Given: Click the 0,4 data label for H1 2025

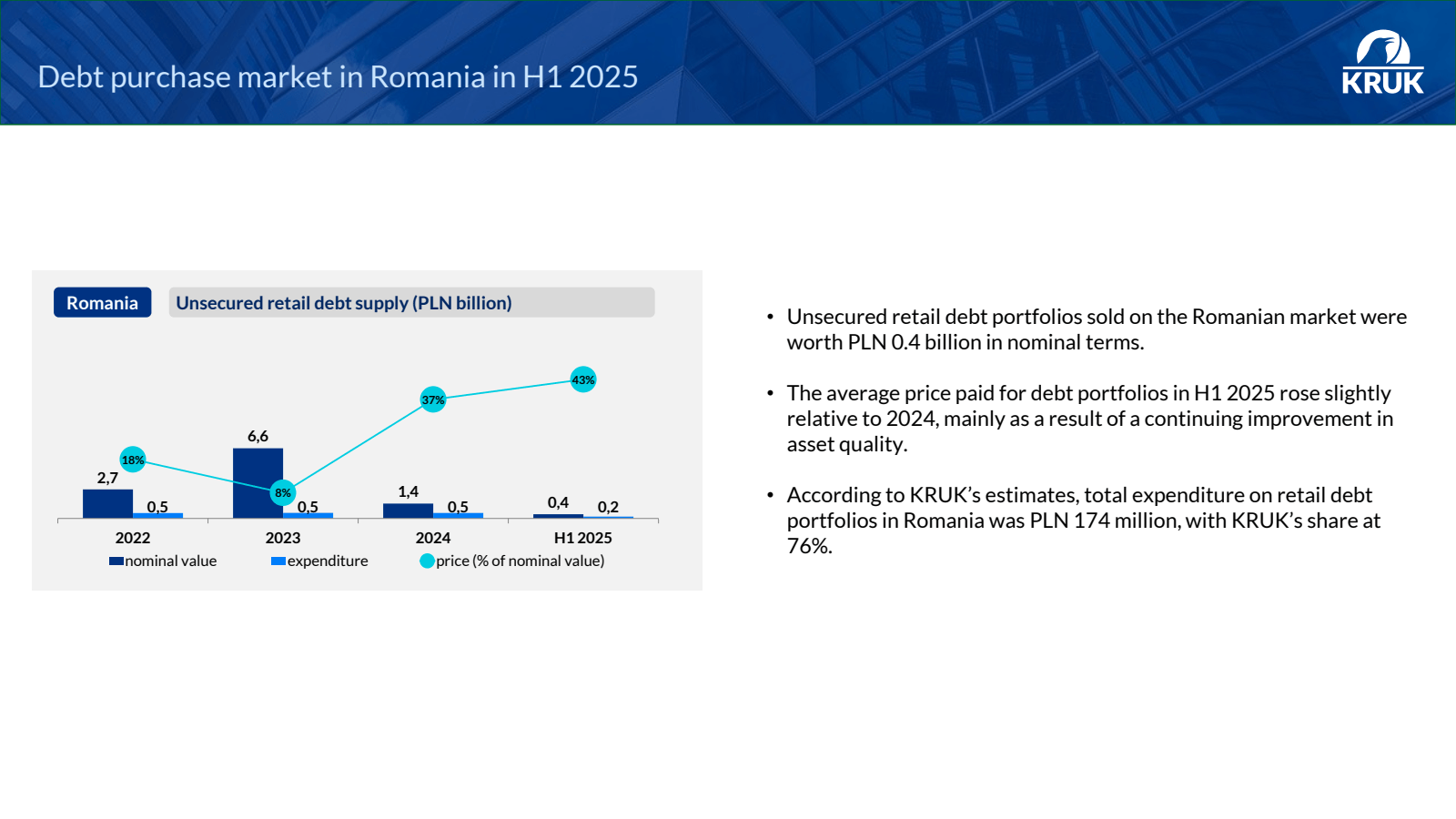Looking at the screenshot, I should [558, 502].
